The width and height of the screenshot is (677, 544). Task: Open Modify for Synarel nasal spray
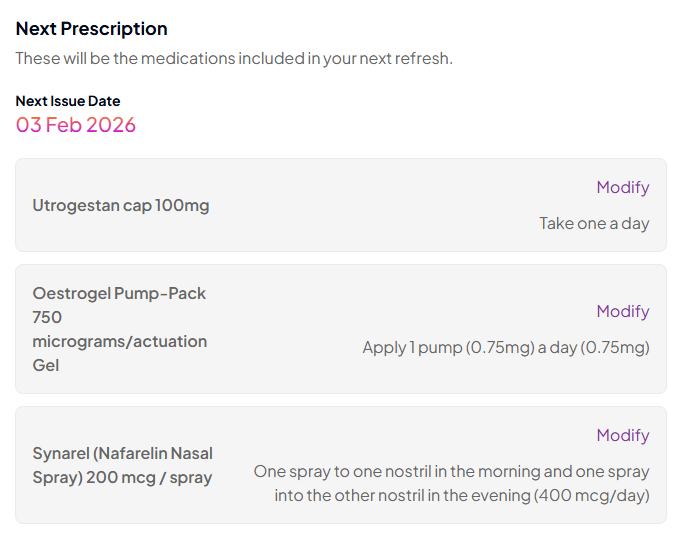[x=622, y=435]
